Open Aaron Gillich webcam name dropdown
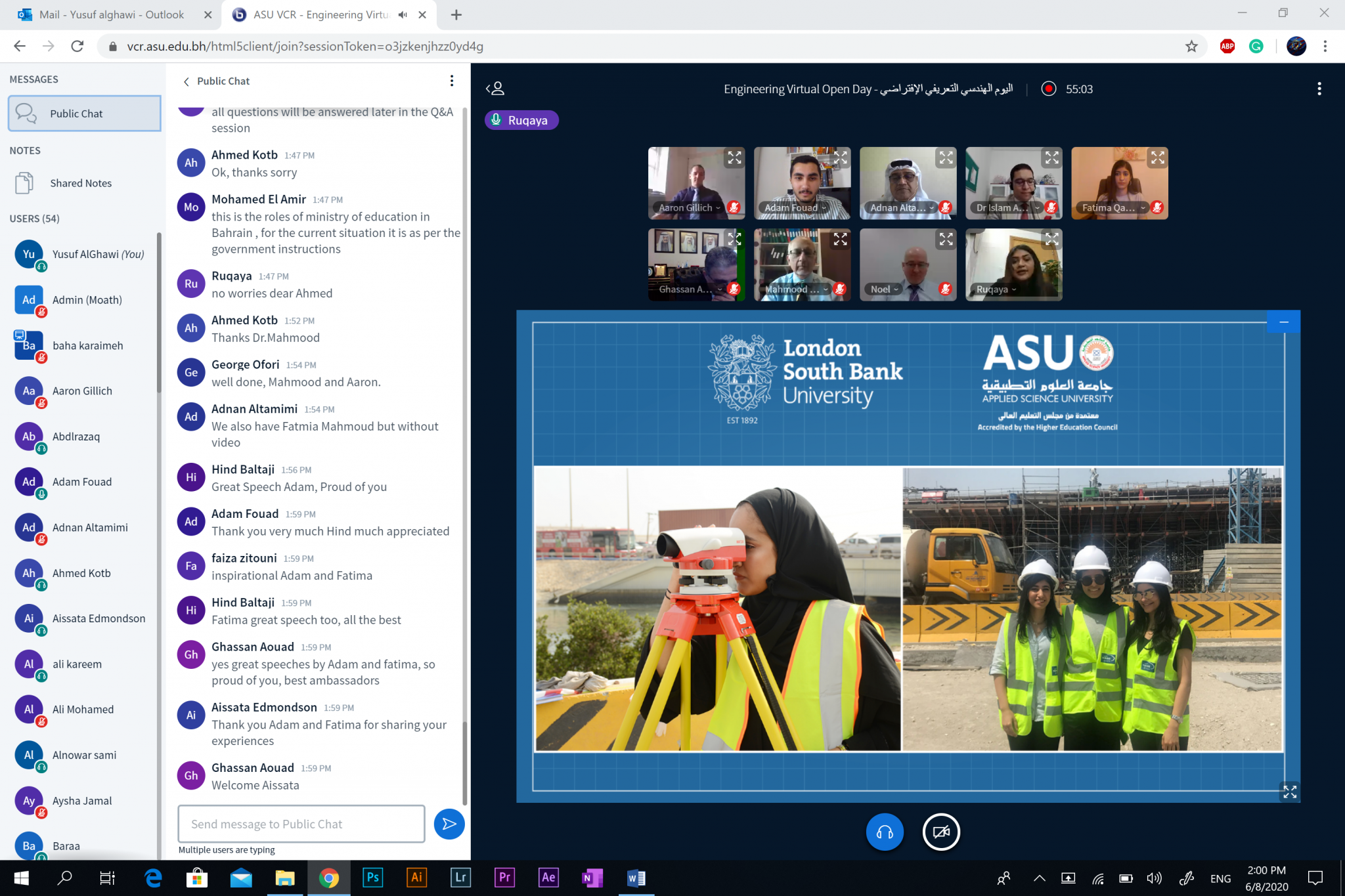Viewport: 1345px width, 896px height. pos(690,207)
